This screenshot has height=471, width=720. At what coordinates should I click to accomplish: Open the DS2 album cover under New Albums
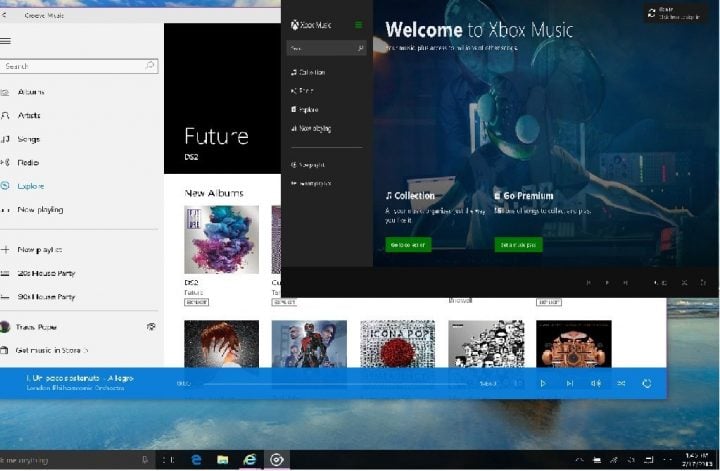pos(221,239)
